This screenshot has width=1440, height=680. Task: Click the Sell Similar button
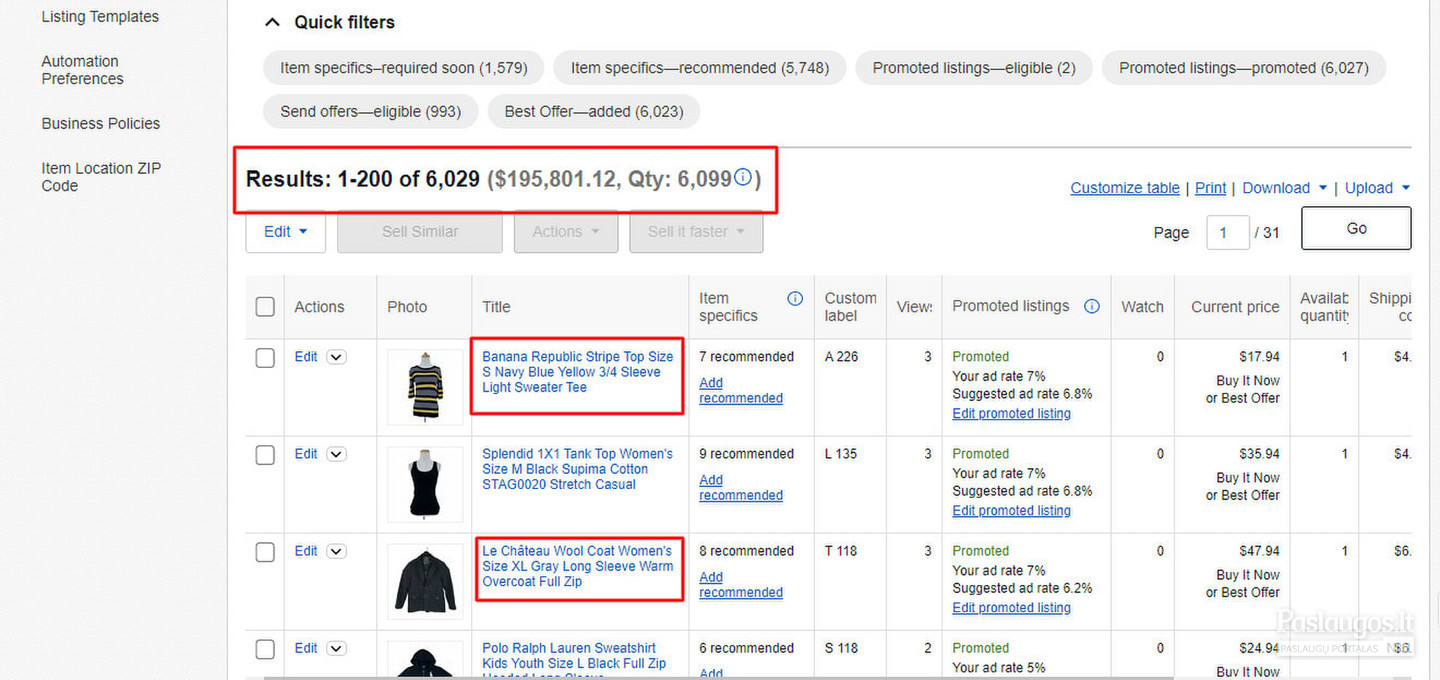coord(420,232)
